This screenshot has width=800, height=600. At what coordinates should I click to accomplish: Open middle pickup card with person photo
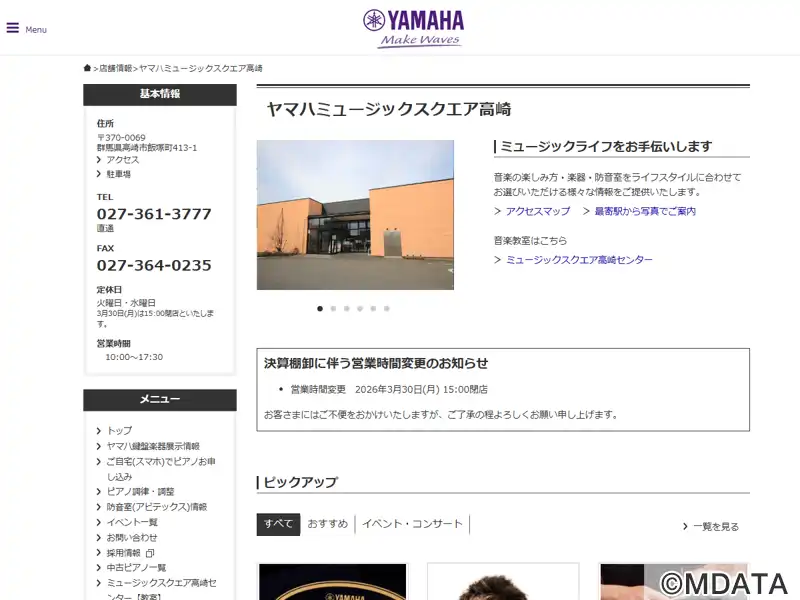pyautogui.click(x=503, y=582)
